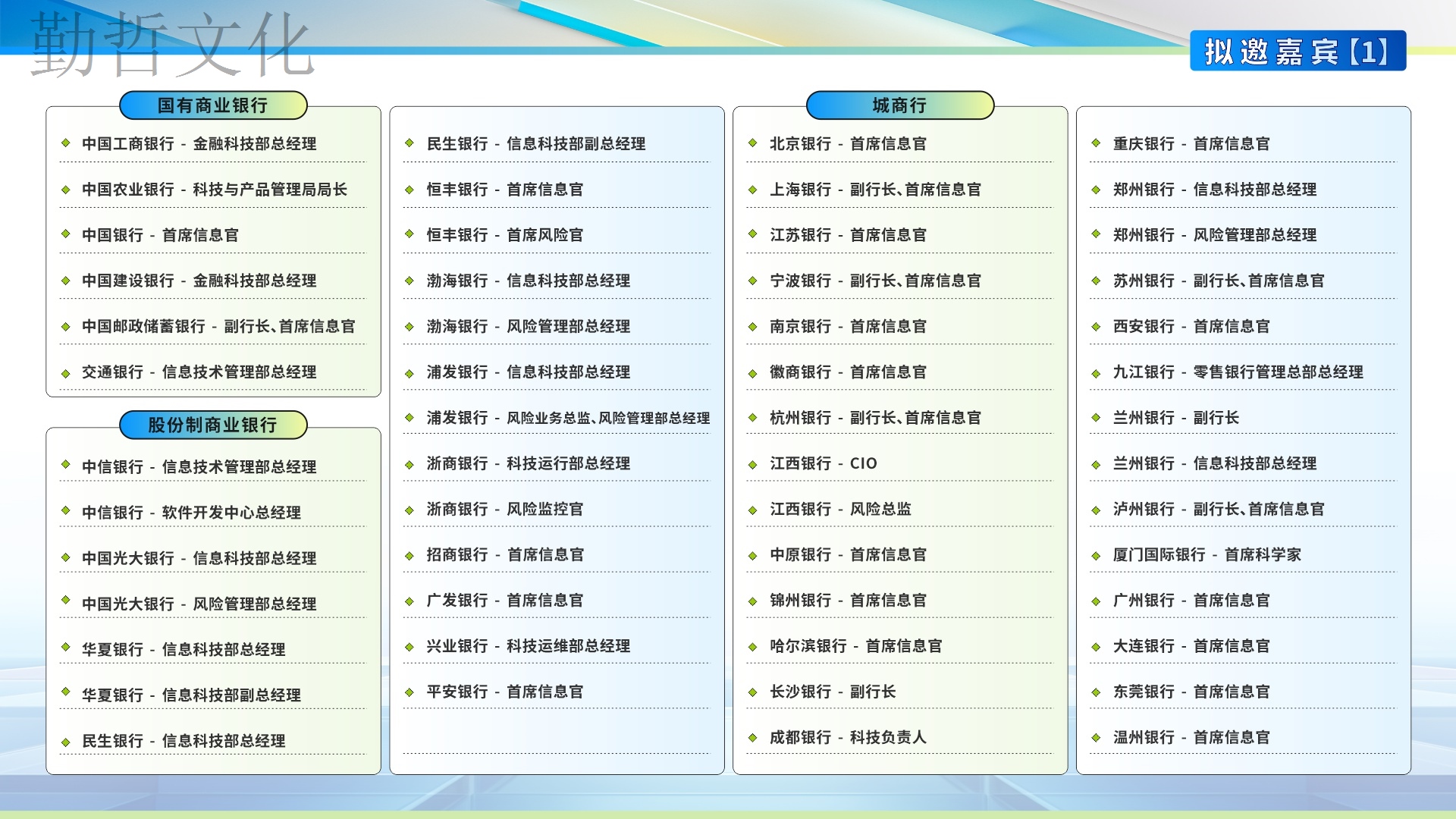The image size is (1456, 819).
Task: Click the 城商行 section header
Action: pos(899,105)
